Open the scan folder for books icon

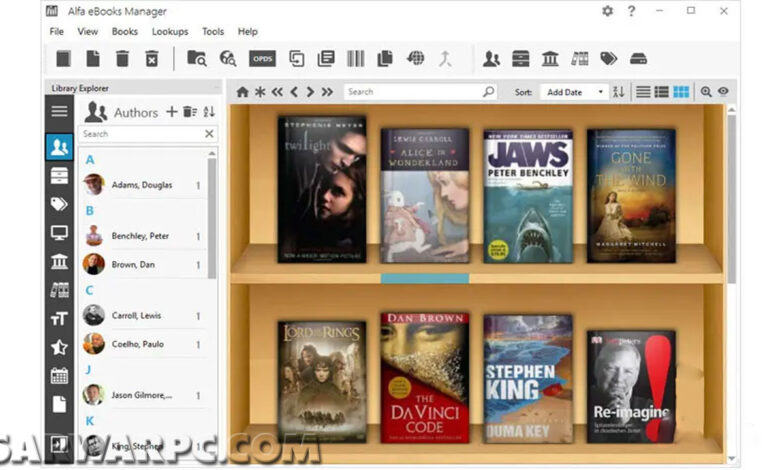coord(197,59)
